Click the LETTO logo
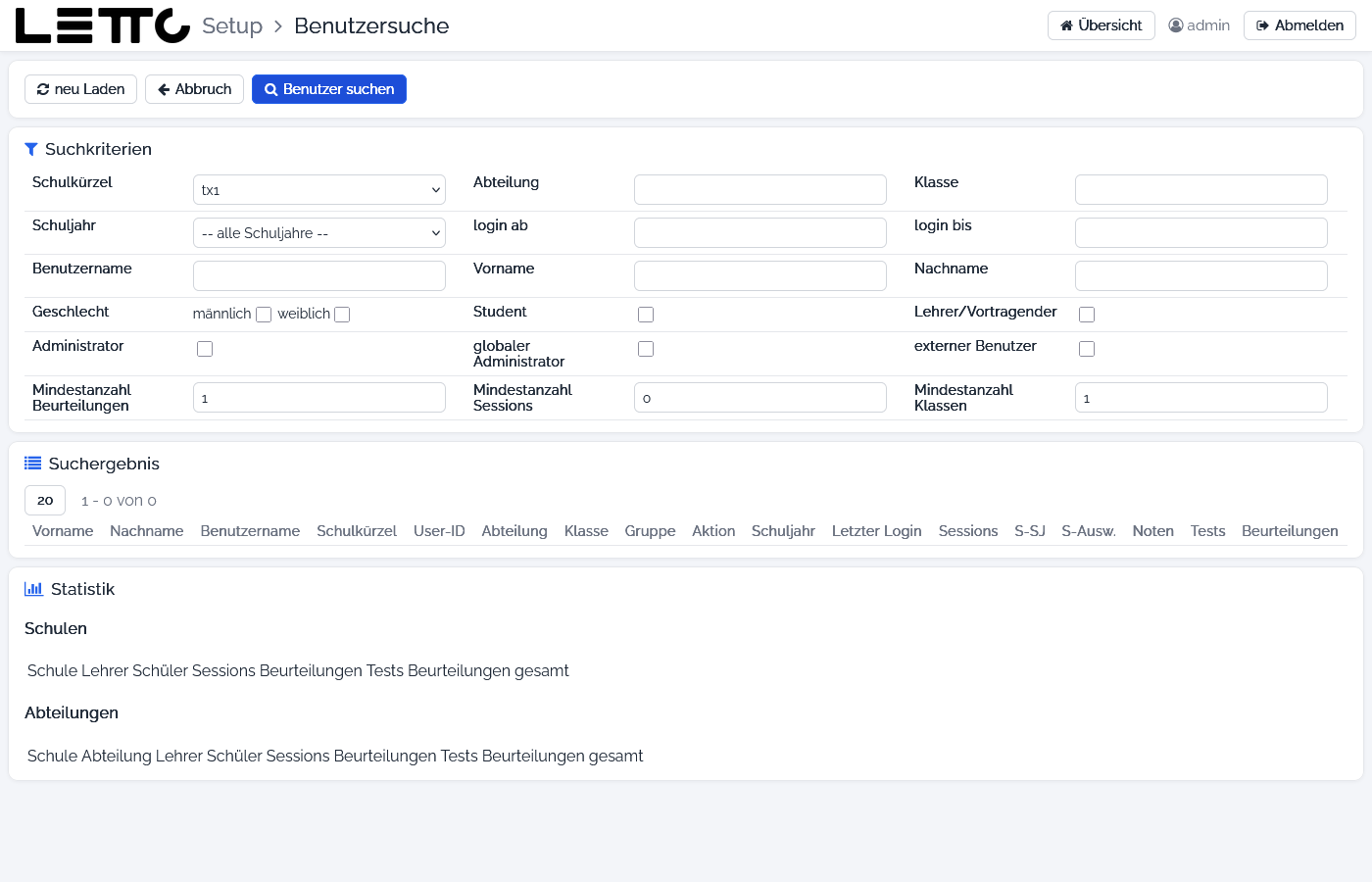Image resolution: width=1372 pixels, height=882 pixels. (x=103, y=25)
